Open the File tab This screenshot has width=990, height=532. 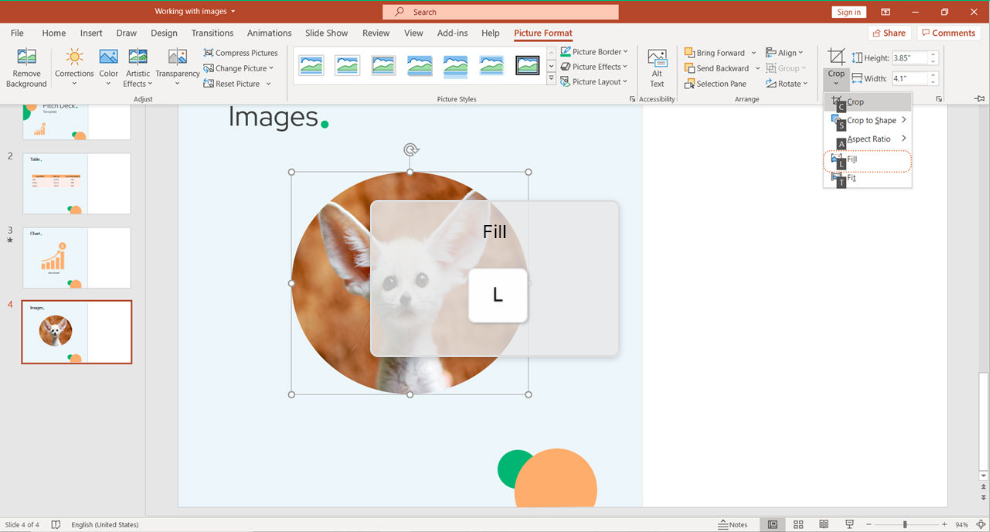coord(17,33)
